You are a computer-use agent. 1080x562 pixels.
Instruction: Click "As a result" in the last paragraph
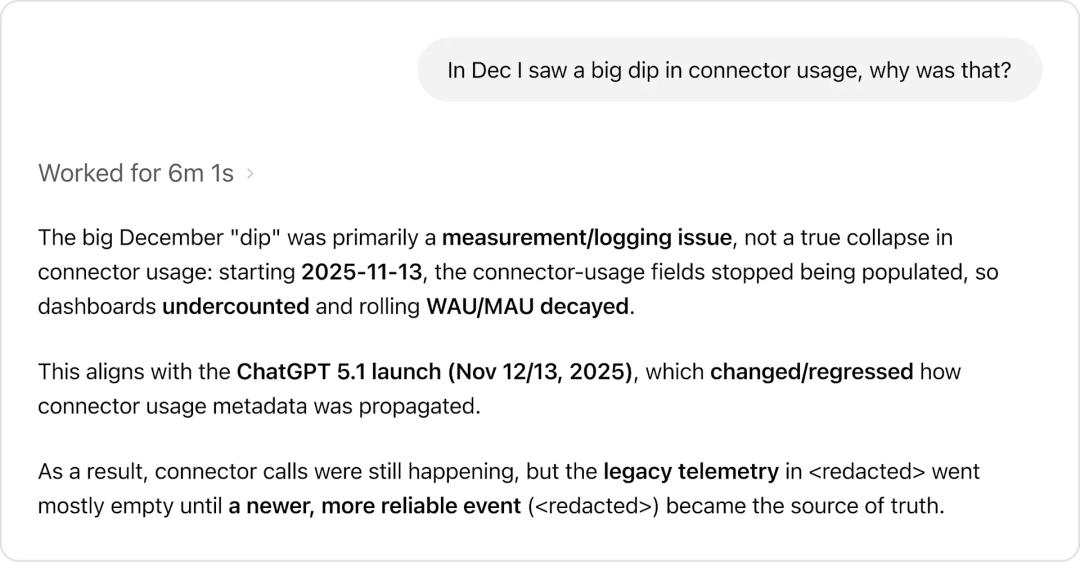pos(90,471)
